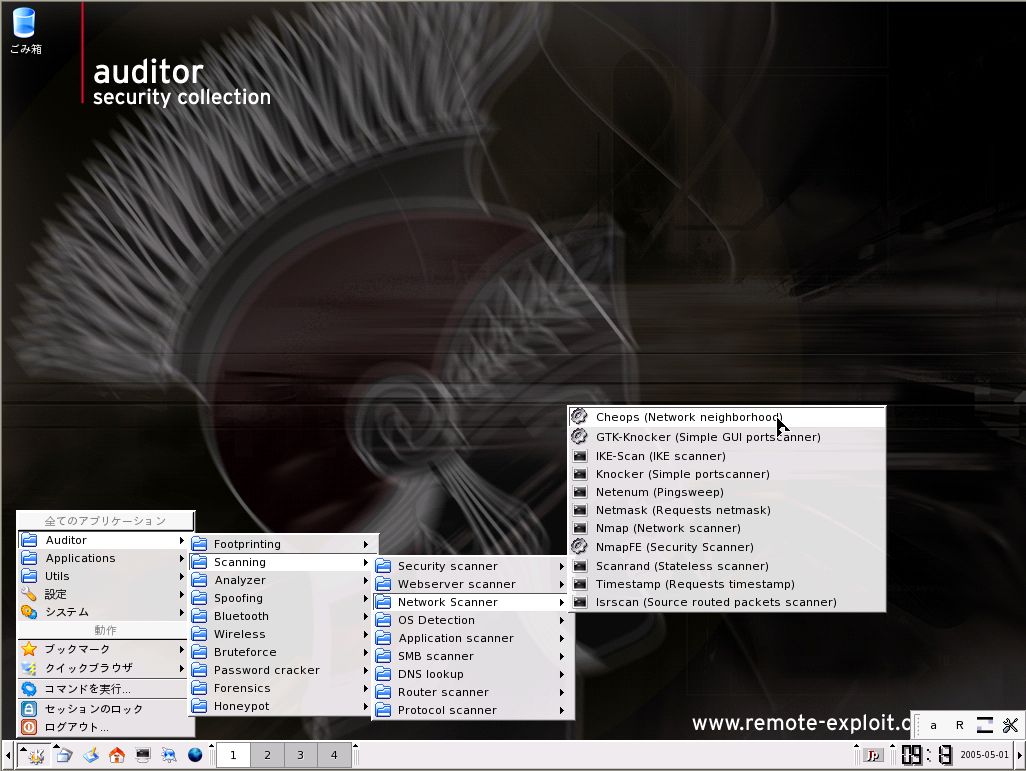Screen dimensions: 1026x771
Task: Expand the SMB scanner submenu arrow
Action: pyautogui.click(x=562, y=656)
